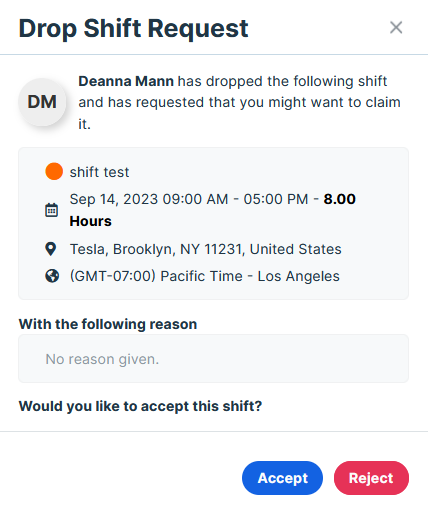Close the Drop Shift Request dialog
428x509 pixels.
click(x=396, y=27)
